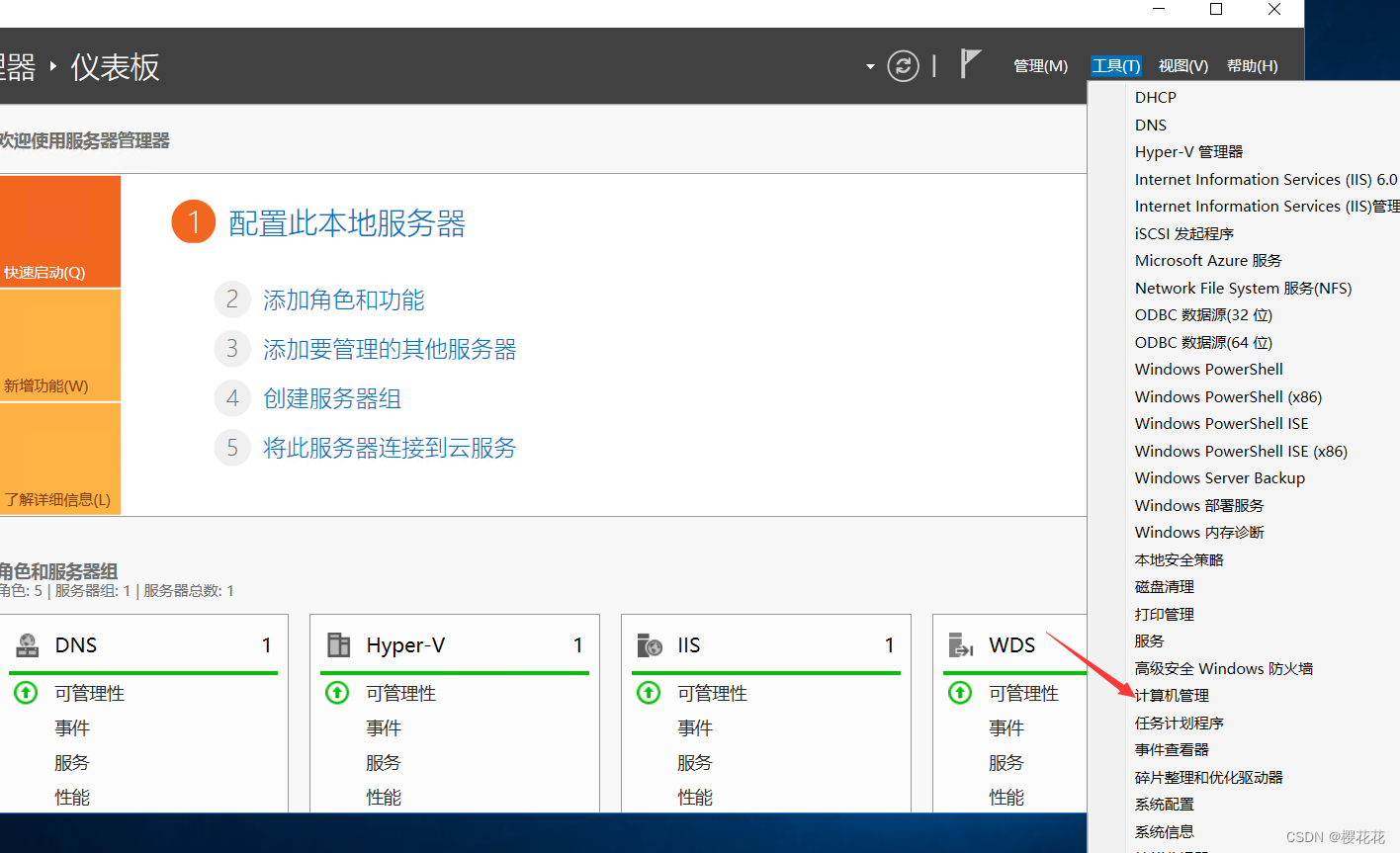Image resolution: width=1400 pixels, height=853 pixels.
Task: Open 碎片整理和优化驱动器
Action: (x=1209, y=777)
